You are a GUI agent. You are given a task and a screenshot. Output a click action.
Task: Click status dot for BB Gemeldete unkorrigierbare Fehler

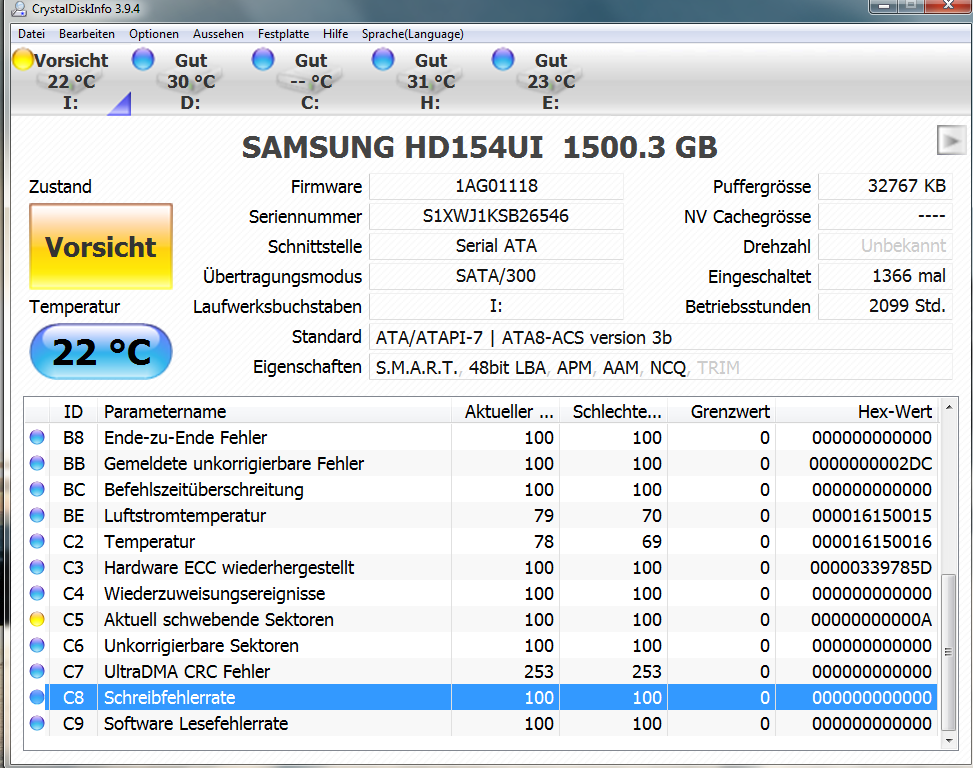tap(37, 463)
